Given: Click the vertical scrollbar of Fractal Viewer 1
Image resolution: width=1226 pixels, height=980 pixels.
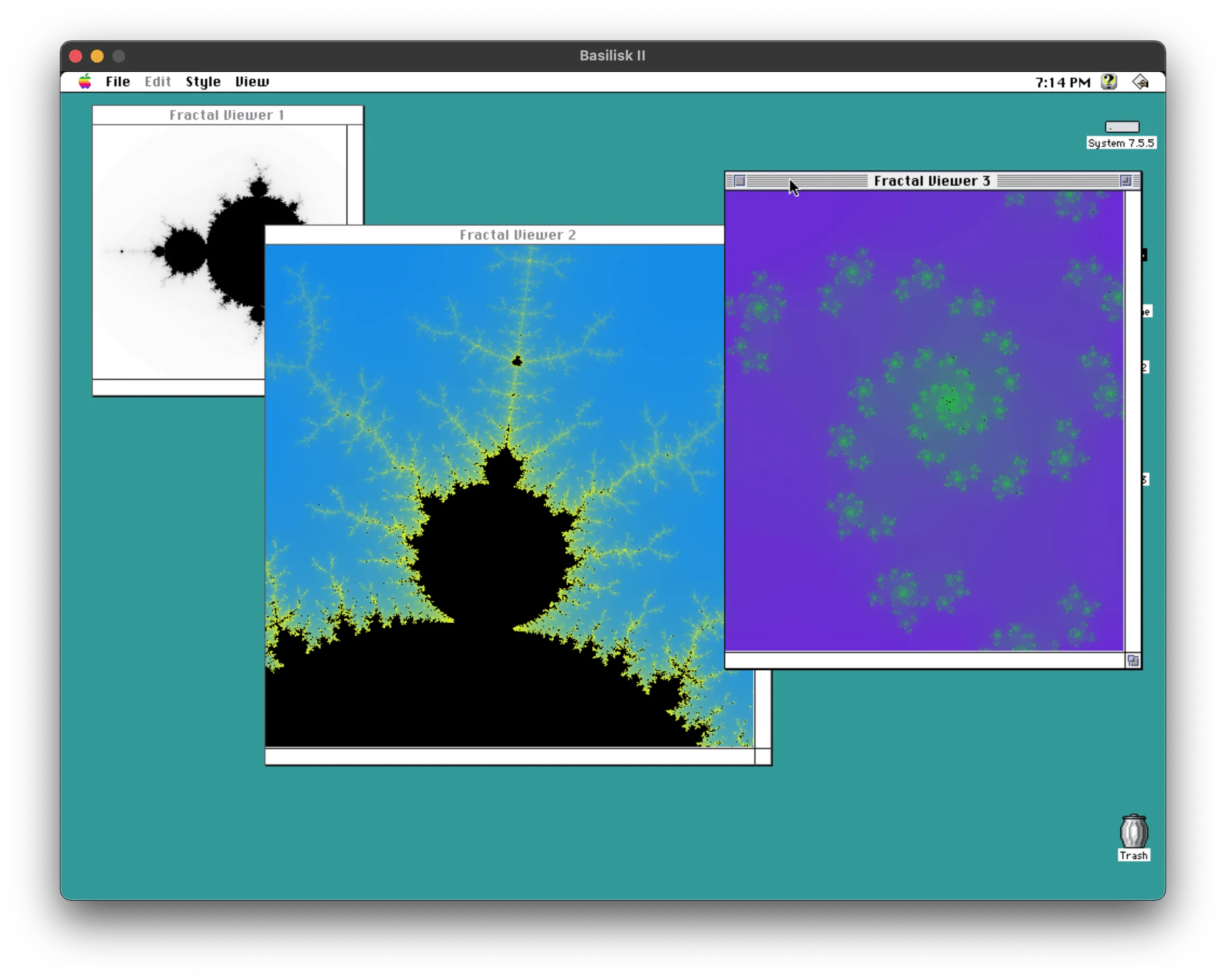Looking at the screenshot, I should click(x=355, y=175).
